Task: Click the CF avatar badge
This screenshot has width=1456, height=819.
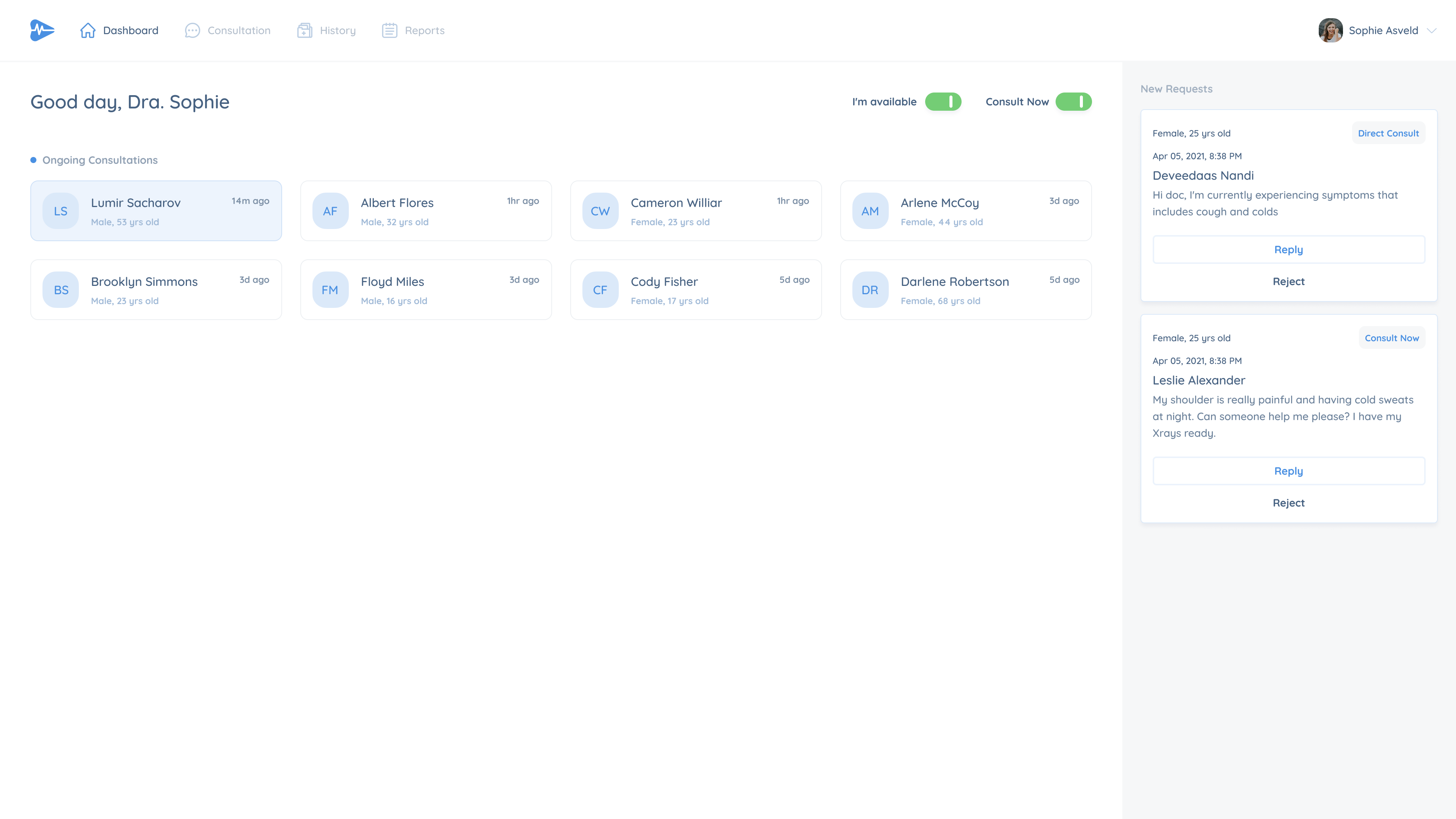Action: pyautogui.click(x=600, y=290)
